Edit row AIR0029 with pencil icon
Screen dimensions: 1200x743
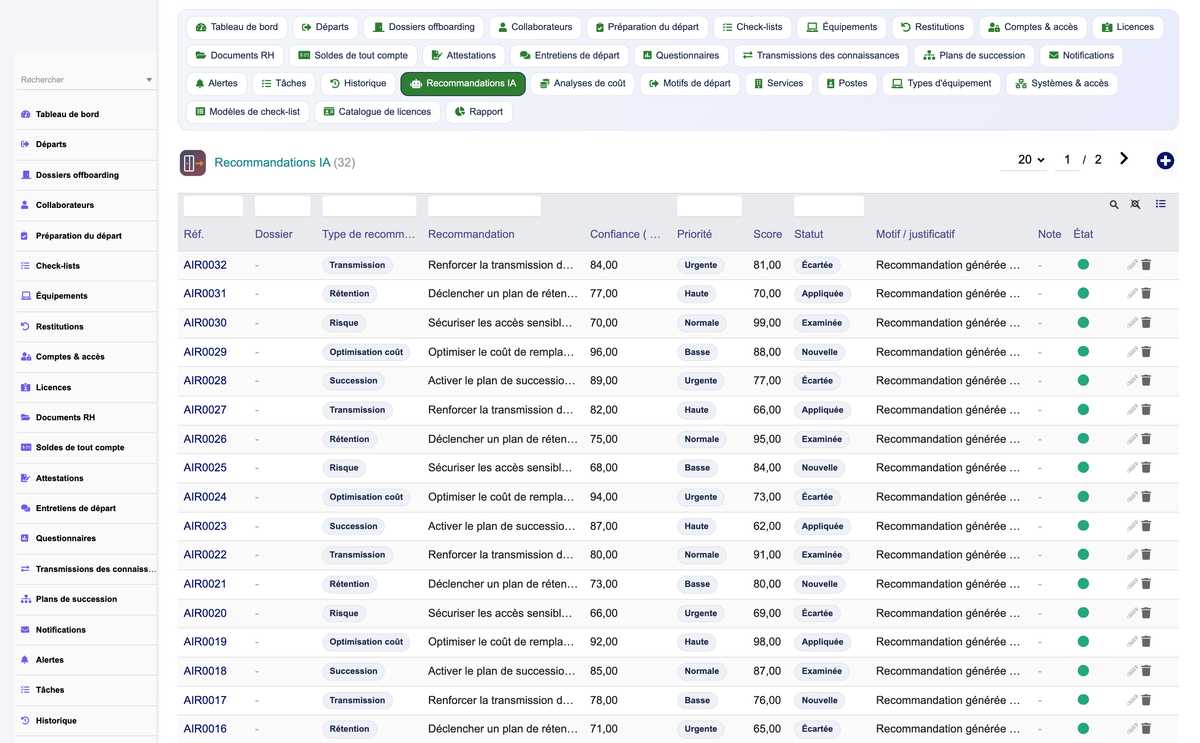click(1132, 352)
